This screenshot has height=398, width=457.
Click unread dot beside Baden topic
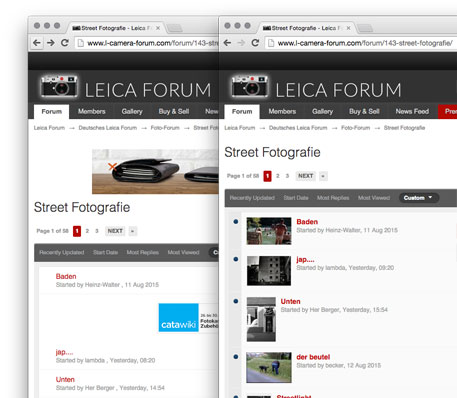click(x=236, y=221)
